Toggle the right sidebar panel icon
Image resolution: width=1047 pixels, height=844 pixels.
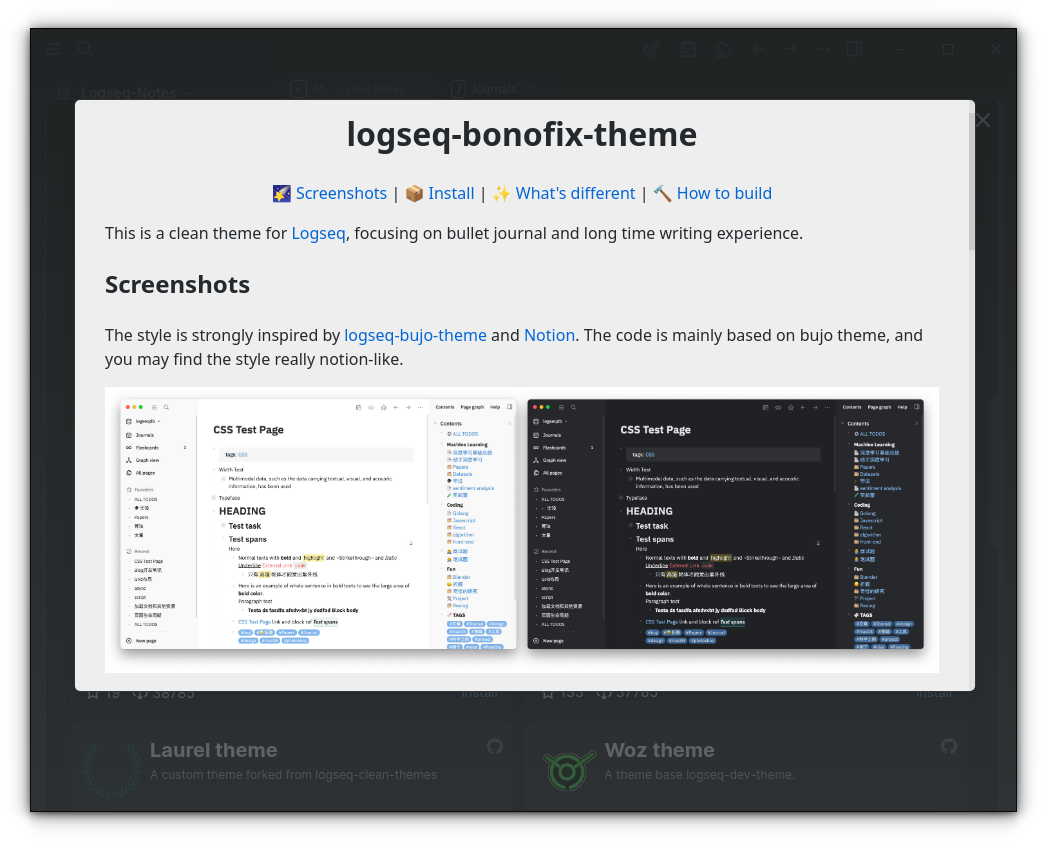point(853,48)
